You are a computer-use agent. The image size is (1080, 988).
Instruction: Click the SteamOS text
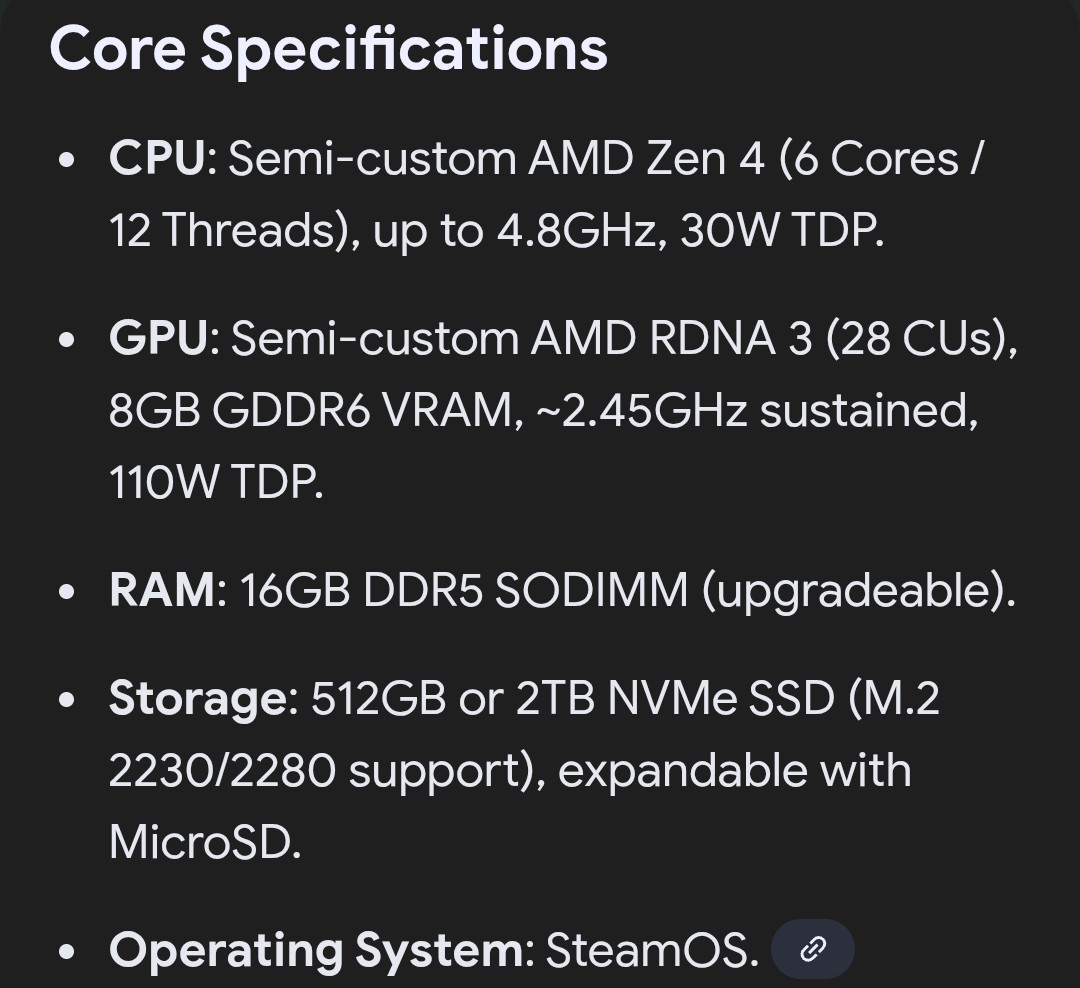[x=651, y=949]
